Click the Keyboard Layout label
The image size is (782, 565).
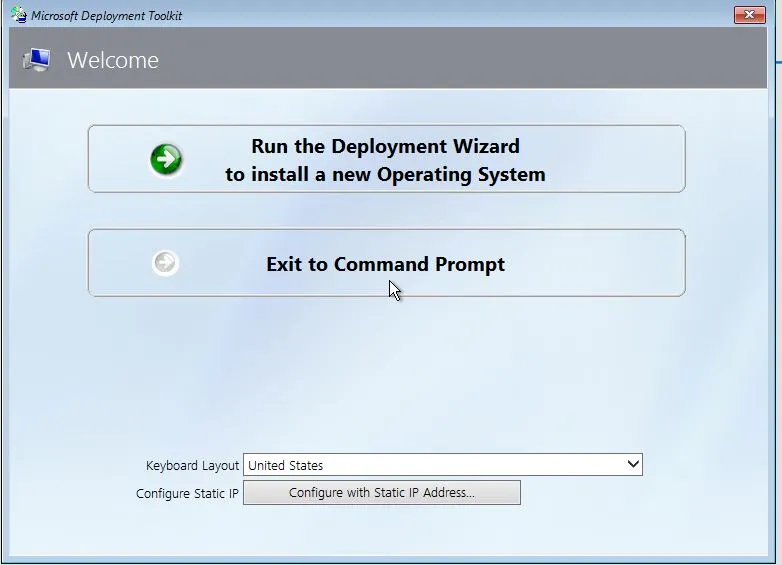(x=192, y=465)
